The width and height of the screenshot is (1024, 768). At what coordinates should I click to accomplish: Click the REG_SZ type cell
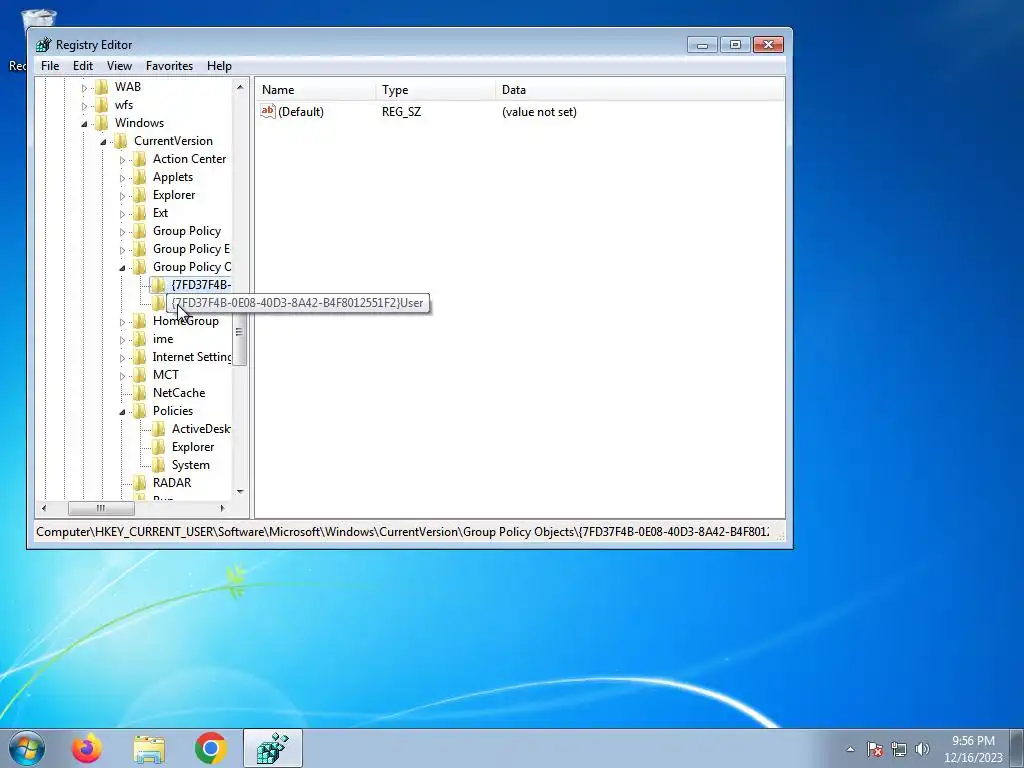[x=402, y=112]
